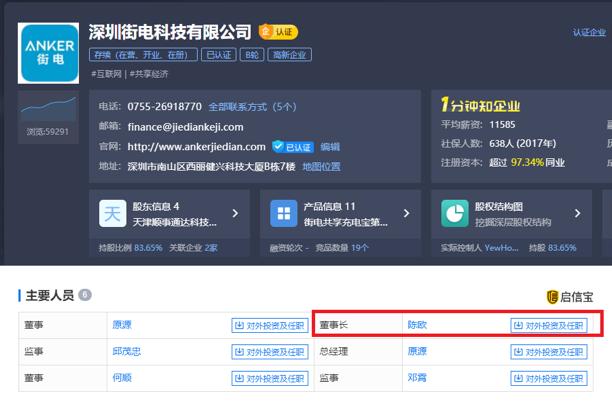Image resolution: width=612 pixels, height=404 pixels.
Task: Click the 启信宝 logo
Action: [x=570, y=297]
